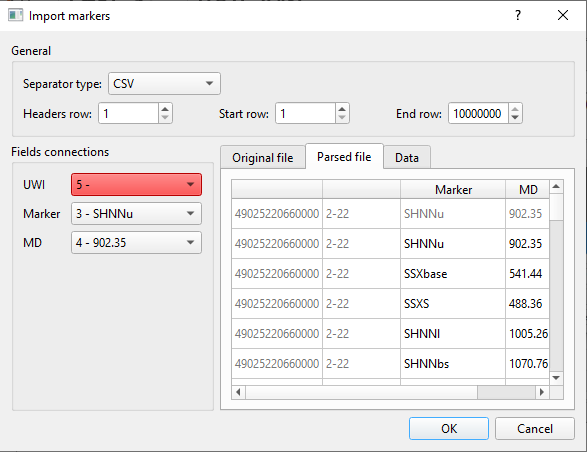Open the Marker field dropdown
The width and height of the screenshot is (587, 452).
pos(136,213)
